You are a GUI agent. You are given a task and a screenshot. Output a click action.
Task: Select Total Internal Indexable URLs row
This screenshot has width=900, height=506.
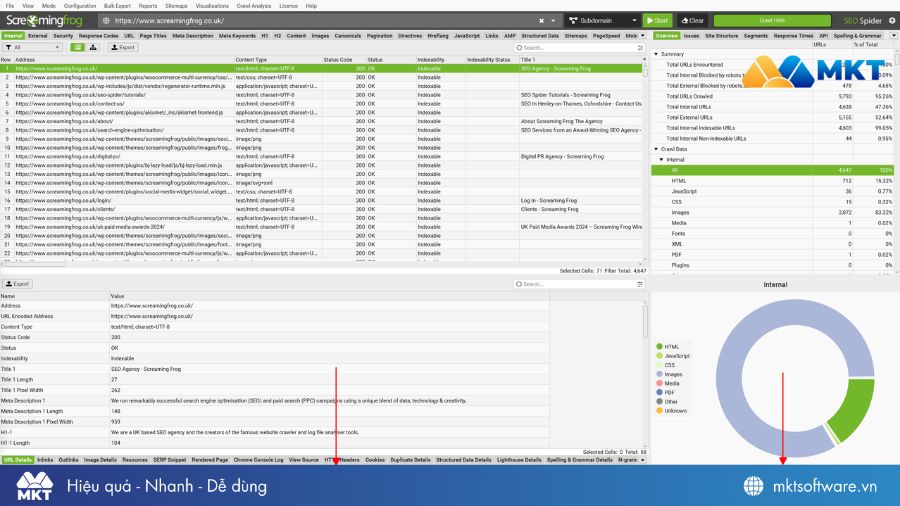click(x=772, y=128)
